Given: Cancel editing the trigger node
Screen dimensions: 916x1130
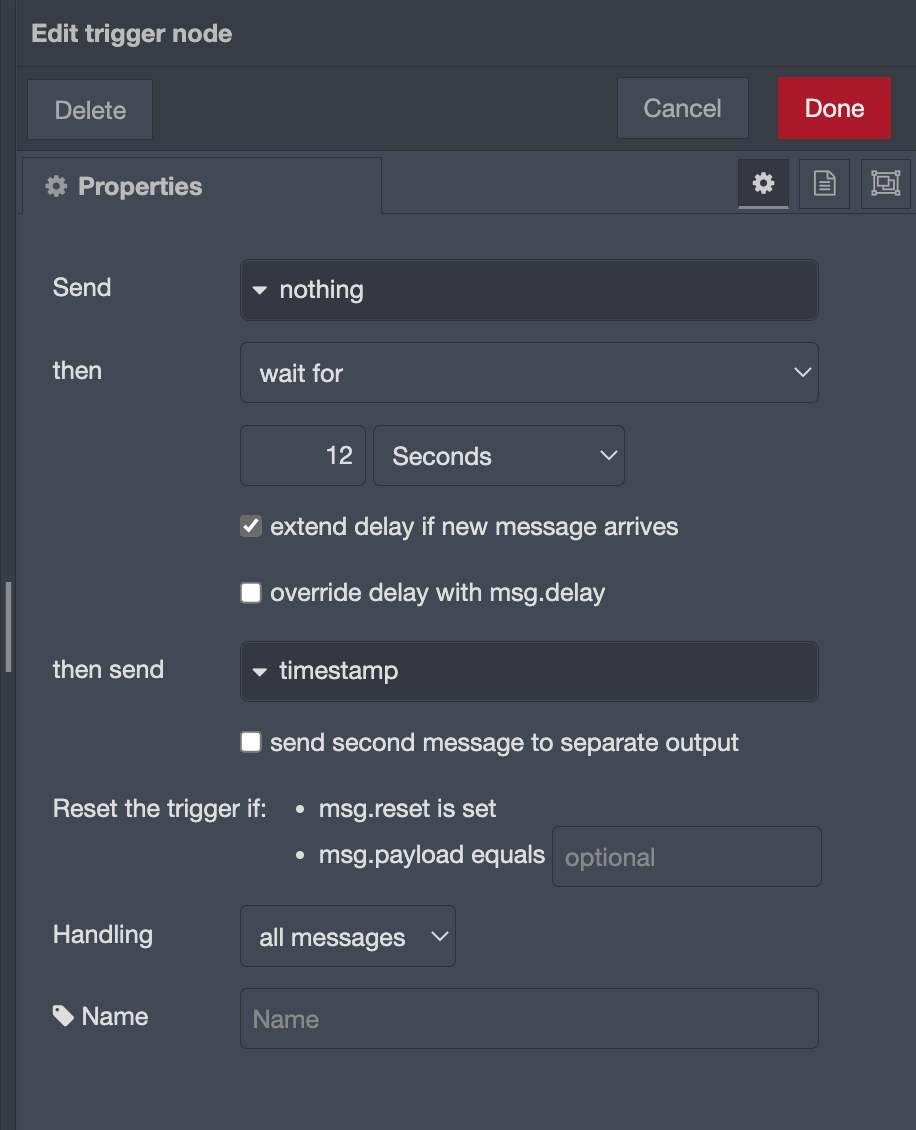Looking at the screenshot, I should point(682,108).
